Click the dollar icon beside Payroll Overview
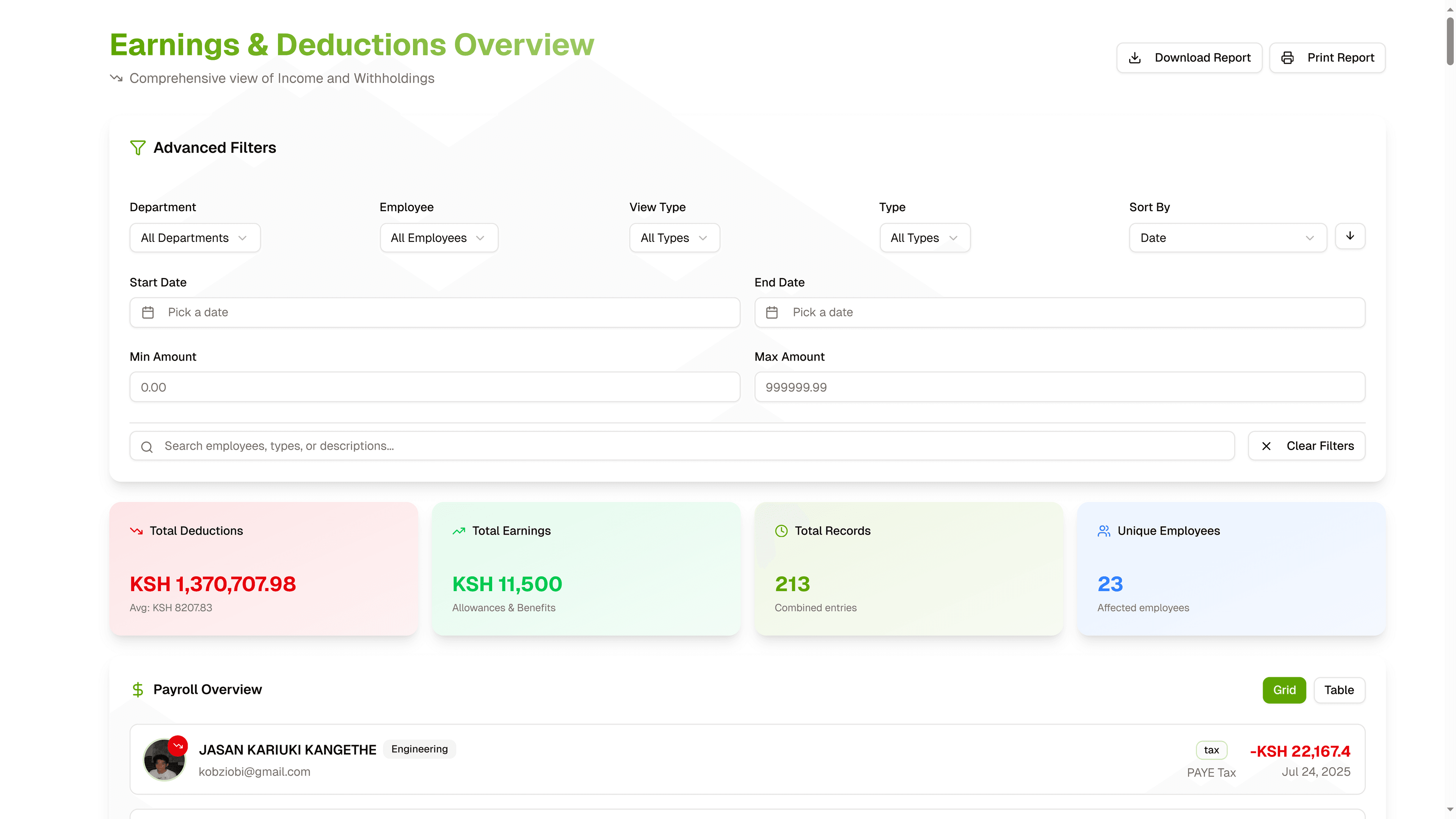Screen dimensions: 1456x819 [138, 690]
